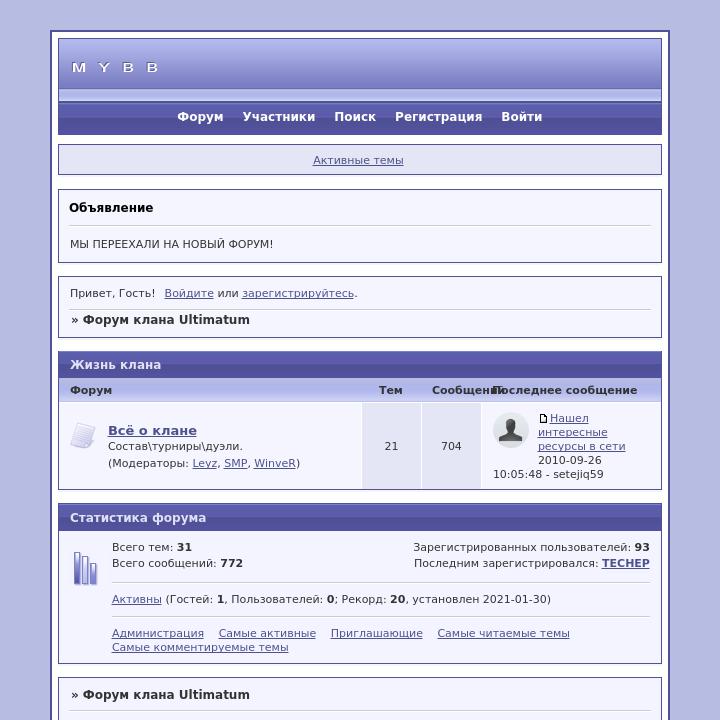Click the user avatar in last message
720x720 pixels.
tap(511, 430)
